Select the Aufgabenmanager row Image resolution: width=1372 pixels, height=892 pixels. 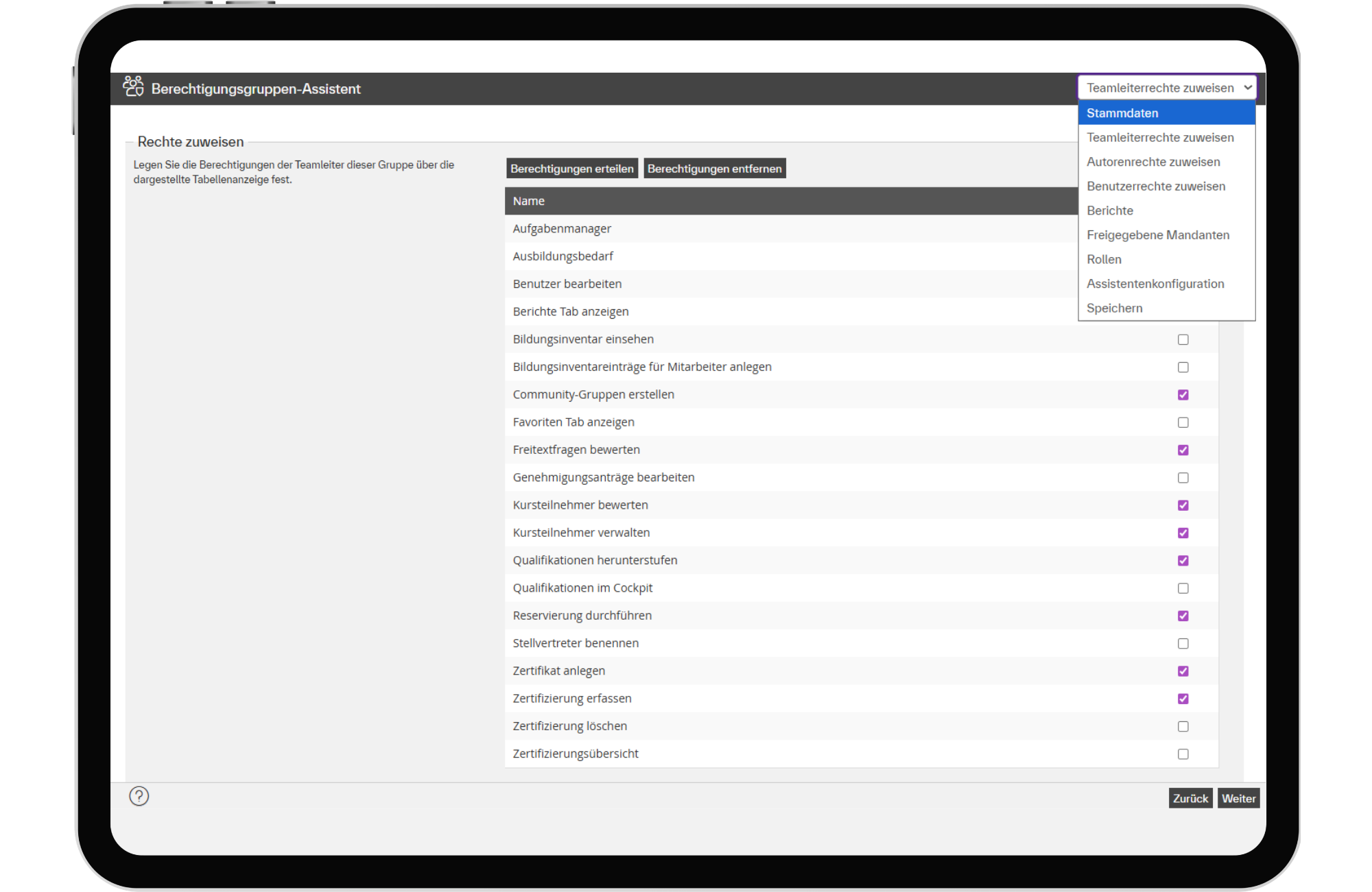(792, 228)
